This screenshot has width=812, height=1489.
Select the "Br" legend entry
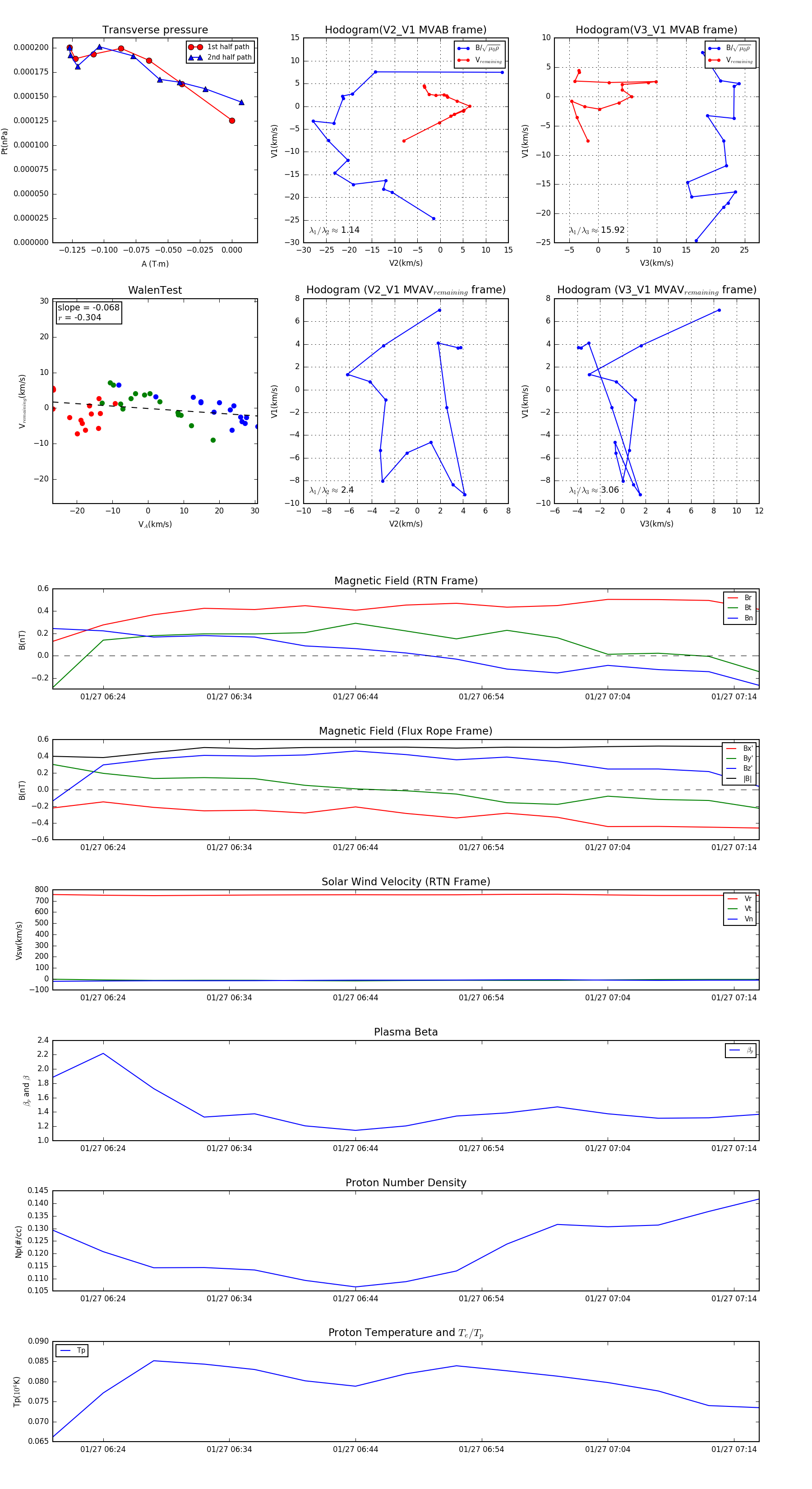click(740, 598)
